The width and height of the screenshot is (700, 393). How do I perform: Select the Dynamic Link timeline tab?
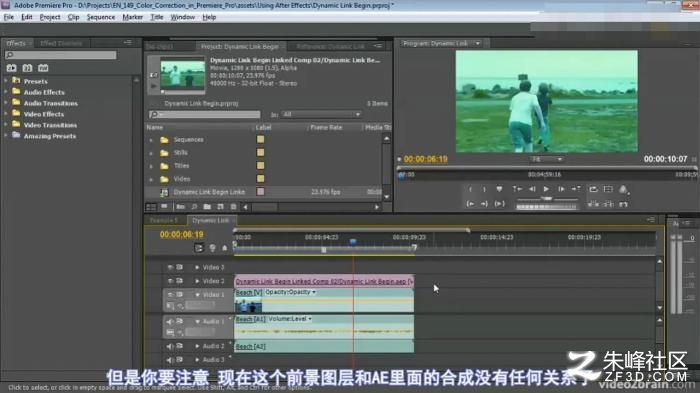click(x=211, y=220)
